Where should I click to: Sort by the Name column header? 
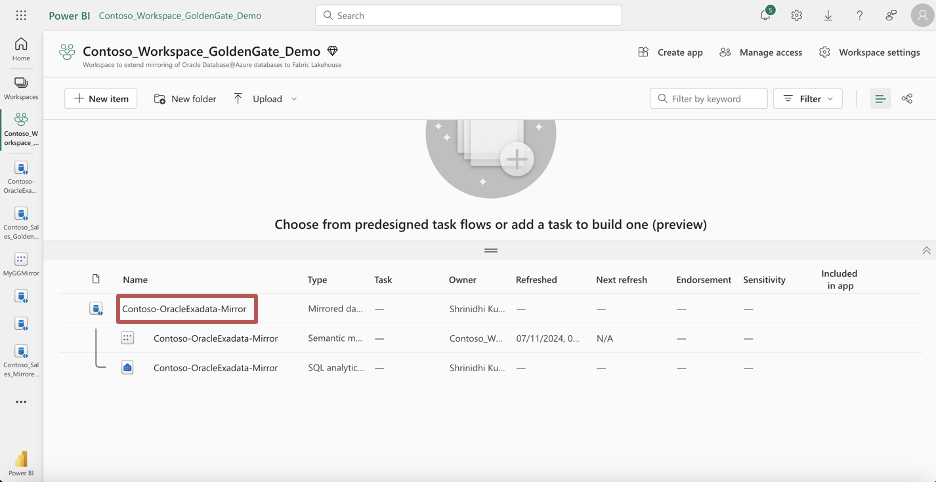pos(135,280)
